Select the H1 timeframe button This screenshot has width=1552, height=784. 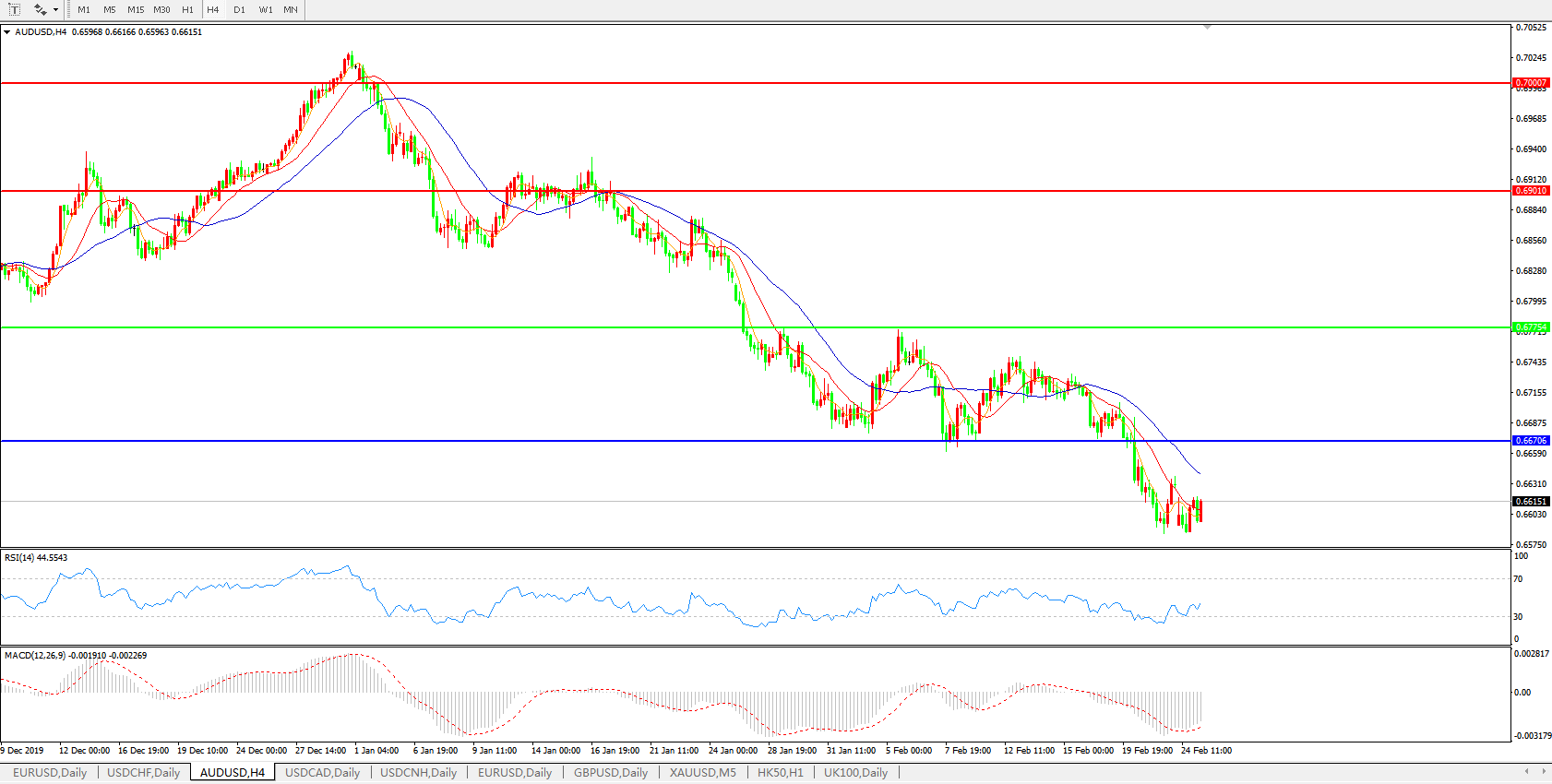(187, 9)
